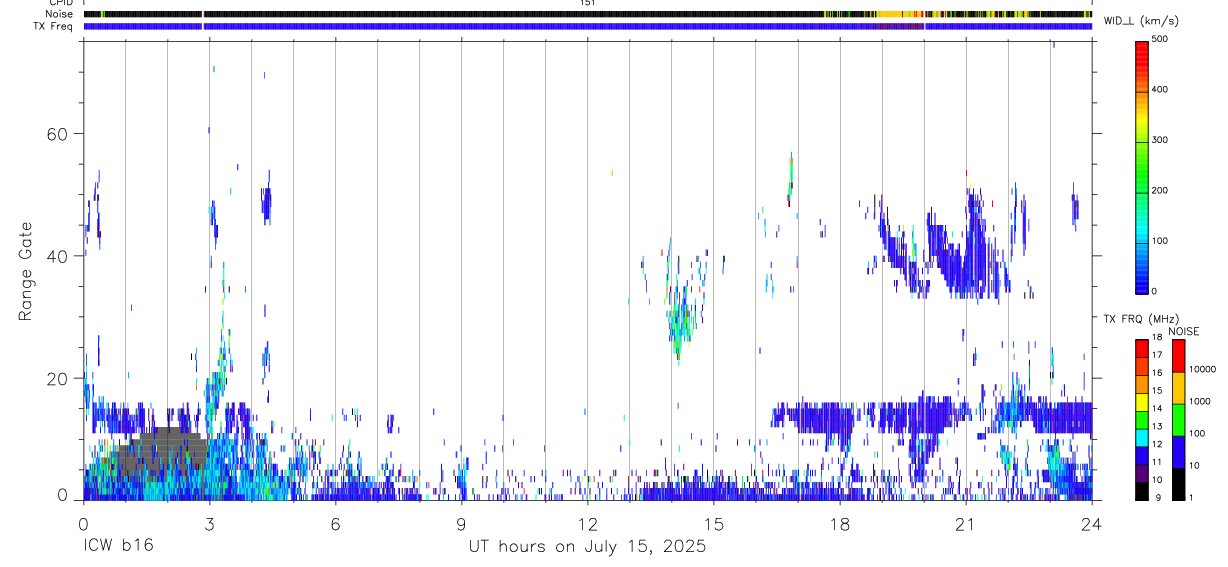This screenshot has height=567, width=1228.
Task: Click the 'TX Freq' row label
Action: 54,26
